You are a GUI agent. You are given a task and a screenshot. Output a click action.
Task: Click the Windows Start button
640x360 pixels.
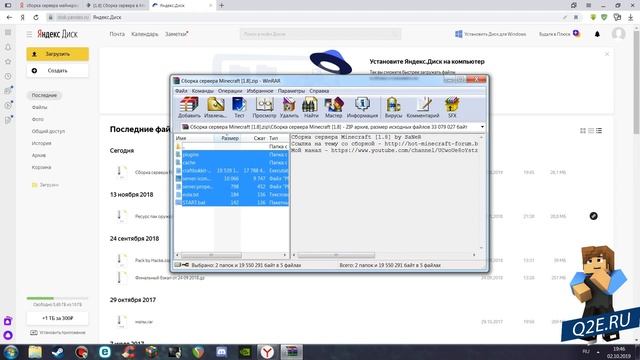tap(11, 351)
